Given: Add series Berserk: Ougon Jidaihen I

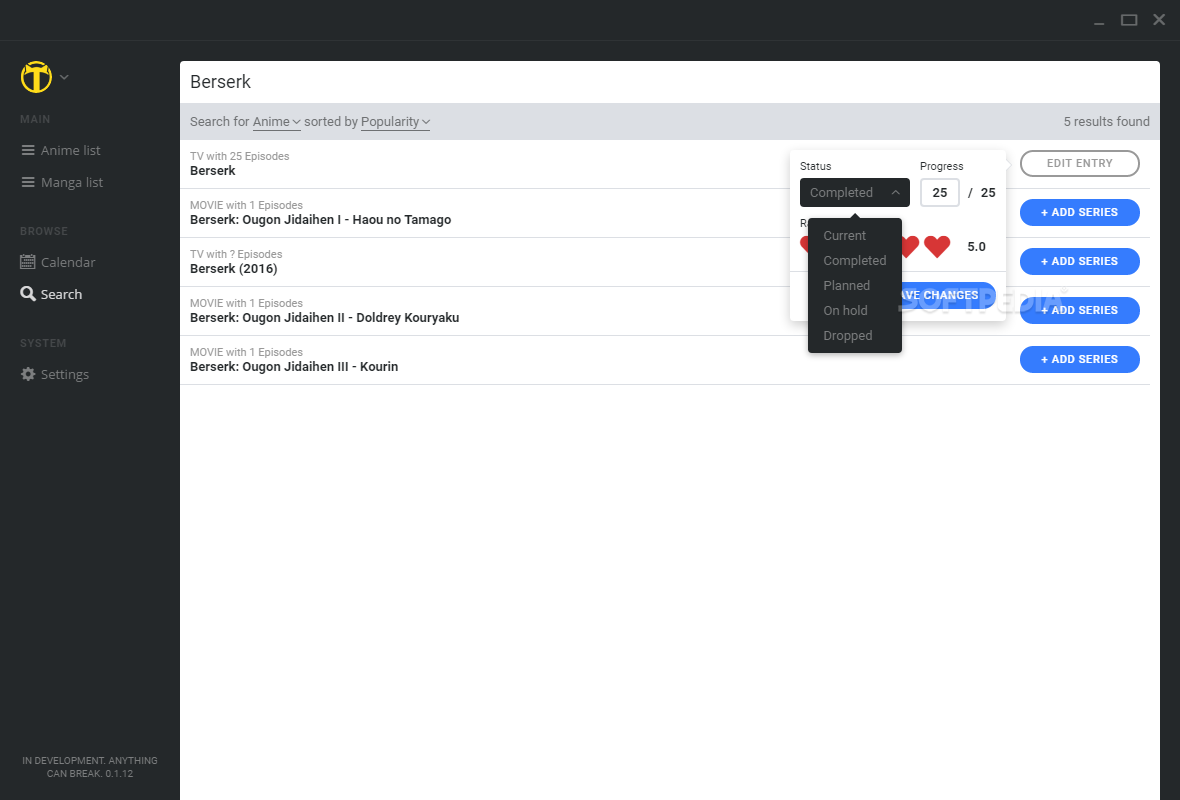Looking at the screenshot, I should [x=1079, y=212].
